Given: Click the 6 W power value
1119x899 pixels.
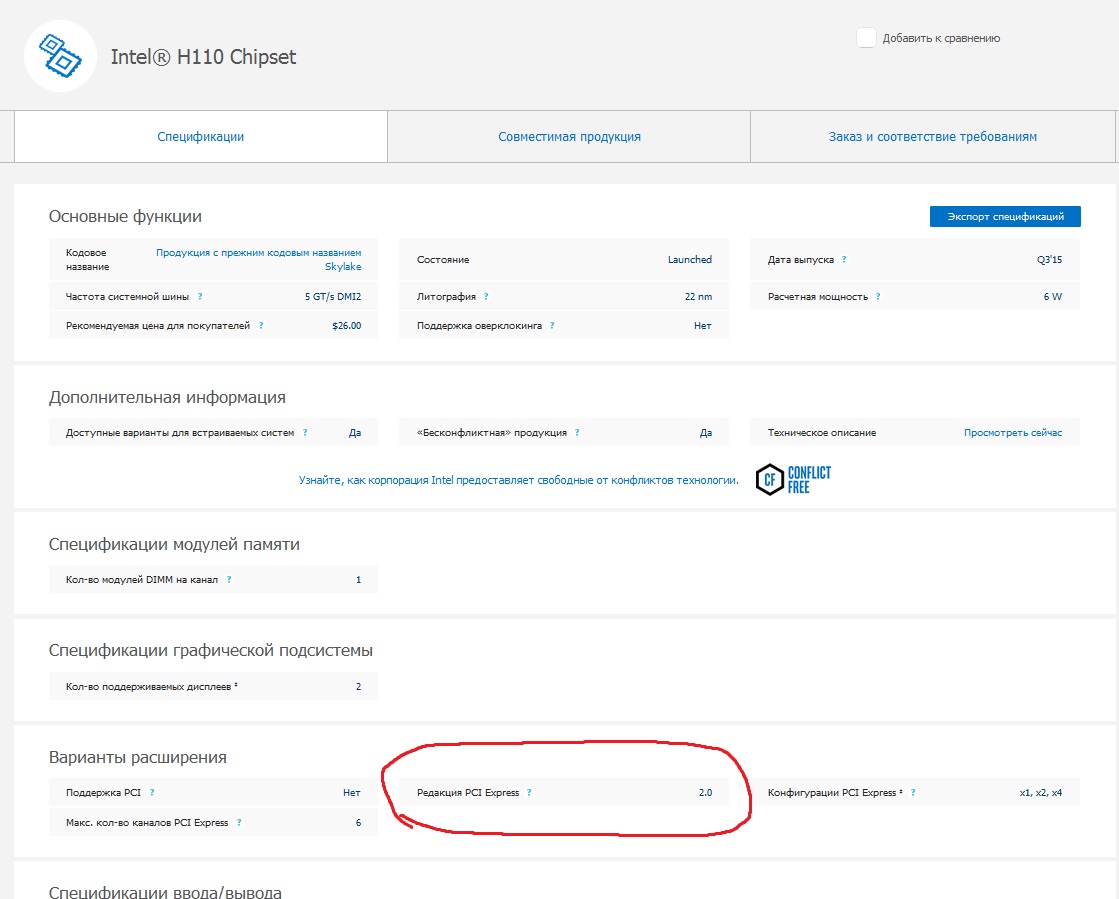Looking at the screenshot, I should (x=1053, y=296).
